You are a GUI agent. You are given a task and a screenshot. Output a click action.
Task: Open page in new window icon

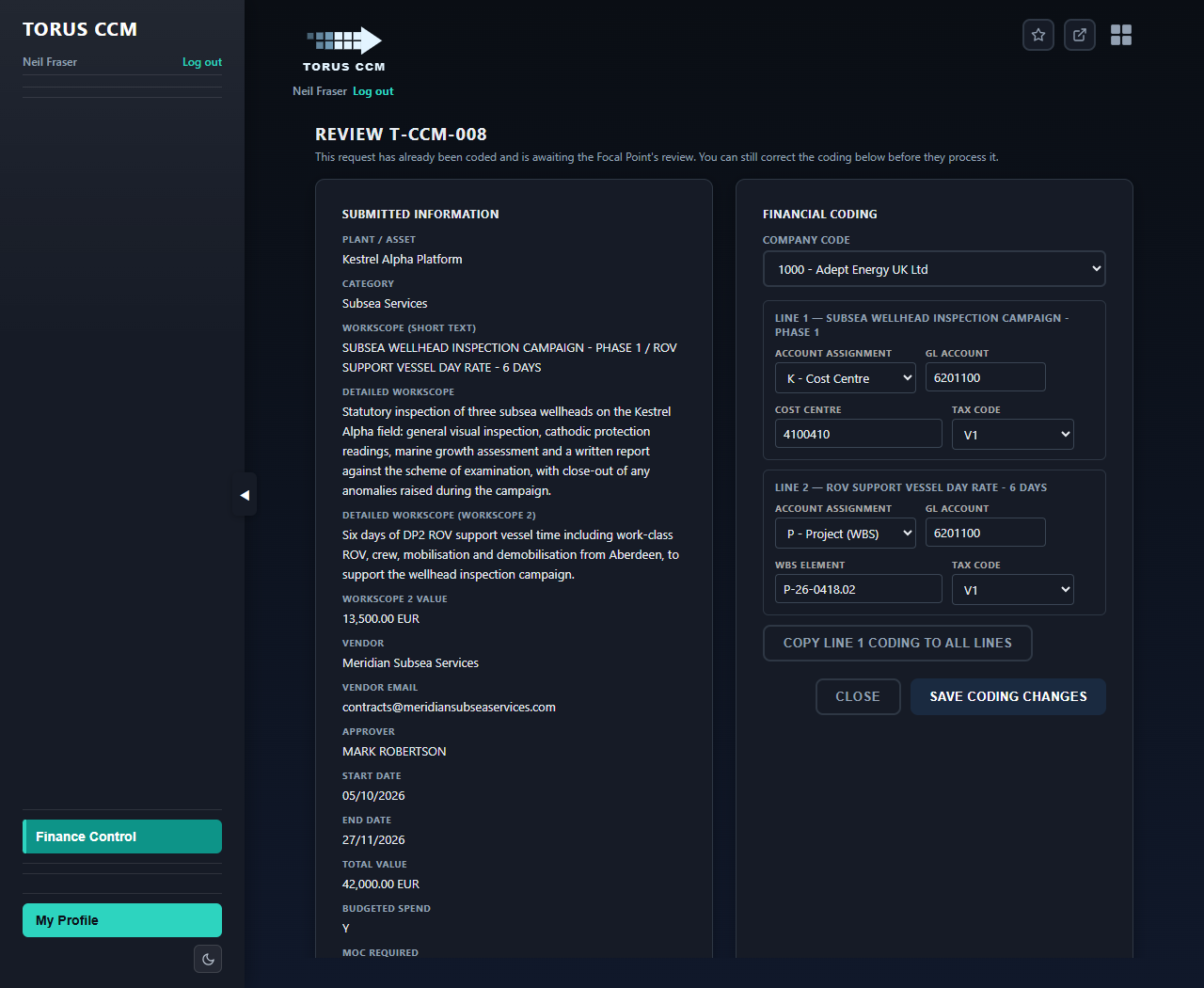point(1080,35)
